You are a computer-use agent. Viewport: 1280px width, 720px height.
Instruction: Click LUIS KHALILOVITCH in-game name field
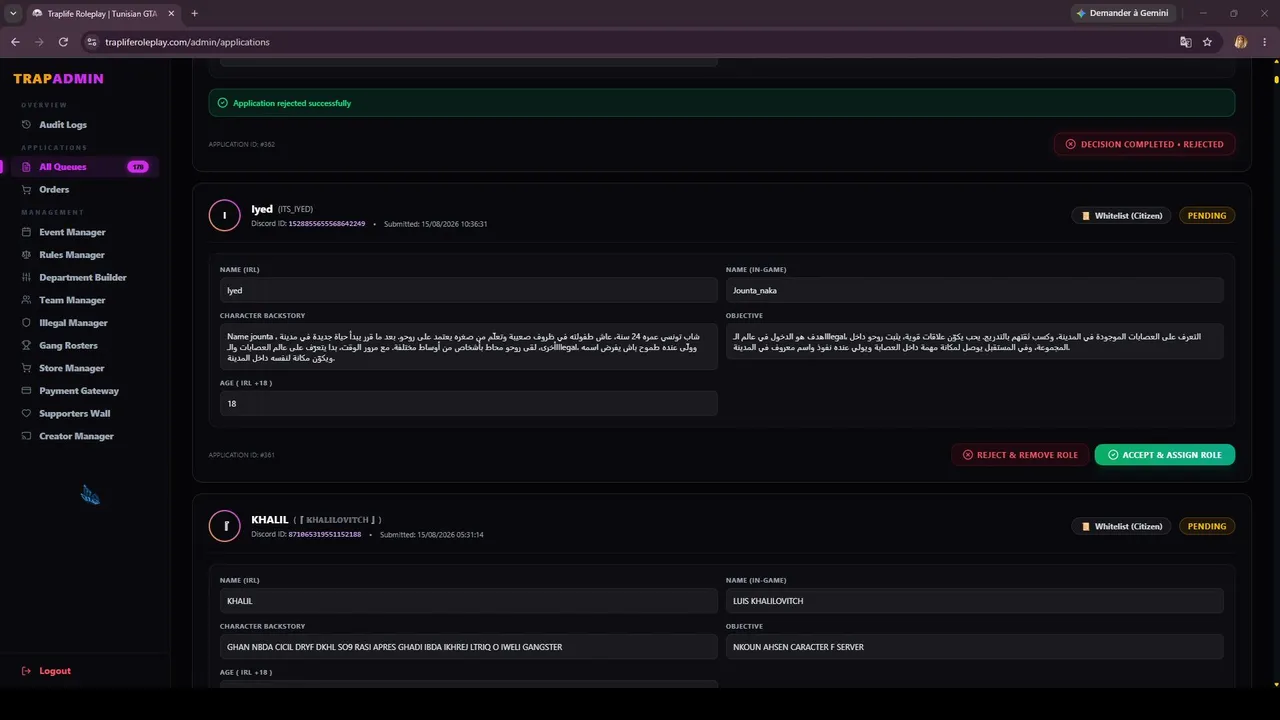coord(974,601)
